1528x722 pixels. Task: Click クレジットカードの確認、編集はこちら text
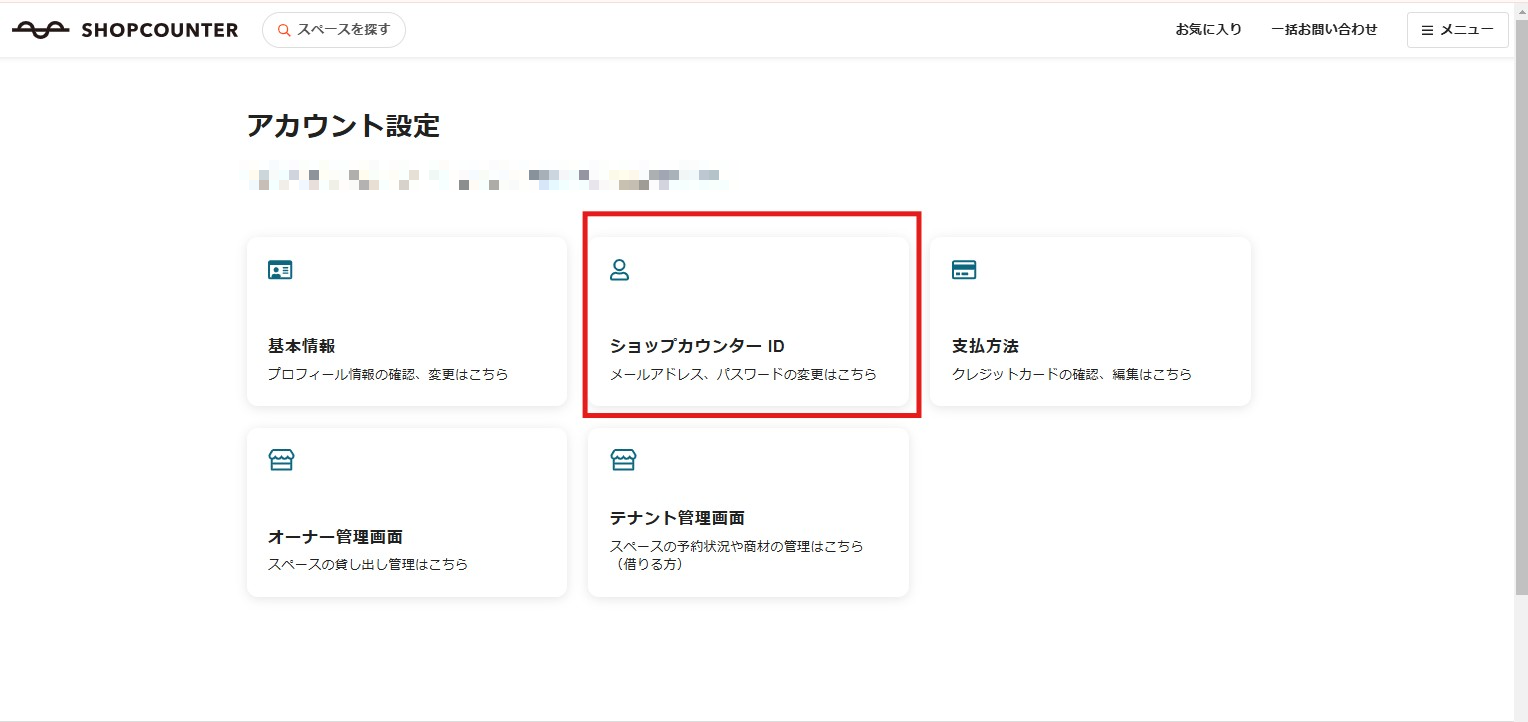coord(1072,375)
